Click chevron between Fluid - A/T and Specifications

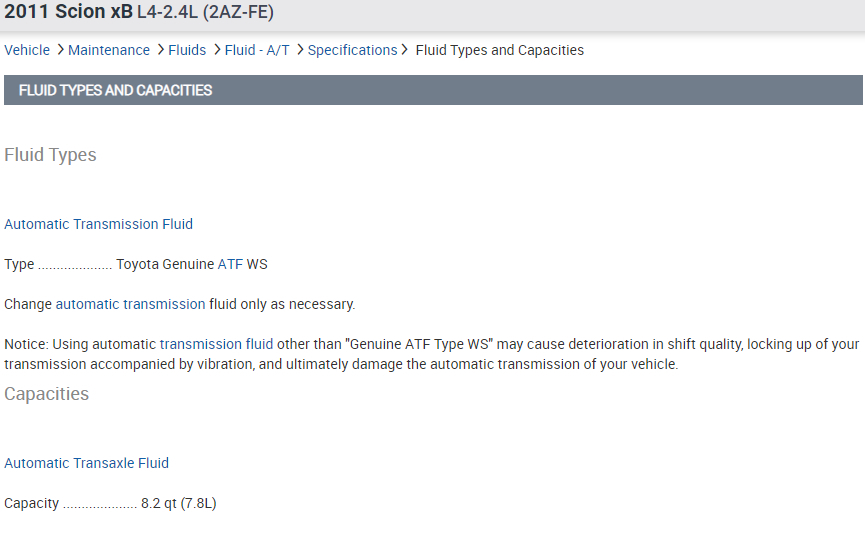coord(299,50)
